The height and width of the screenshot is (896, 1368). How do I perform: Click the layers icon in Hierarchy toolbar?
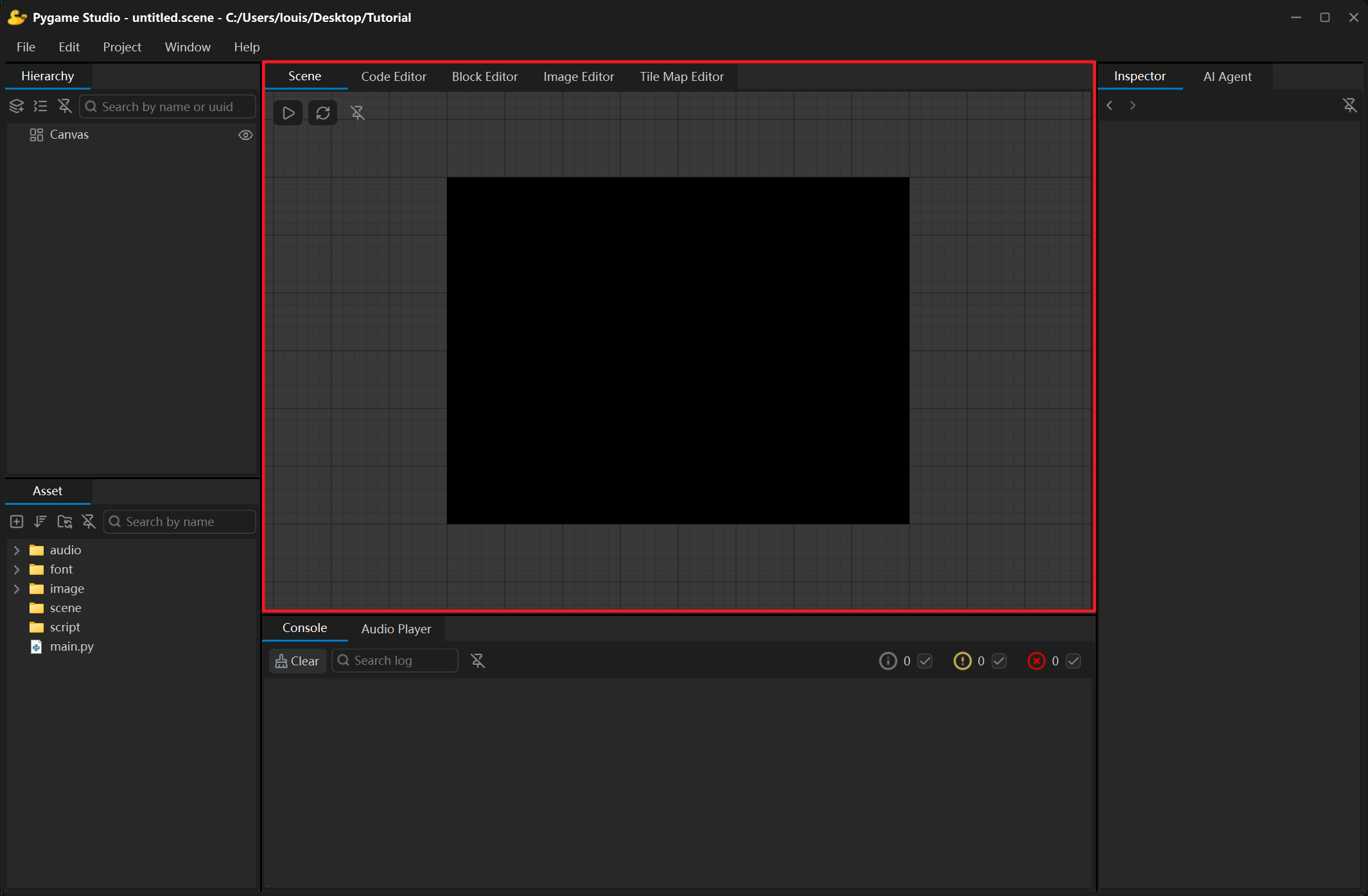17,106
